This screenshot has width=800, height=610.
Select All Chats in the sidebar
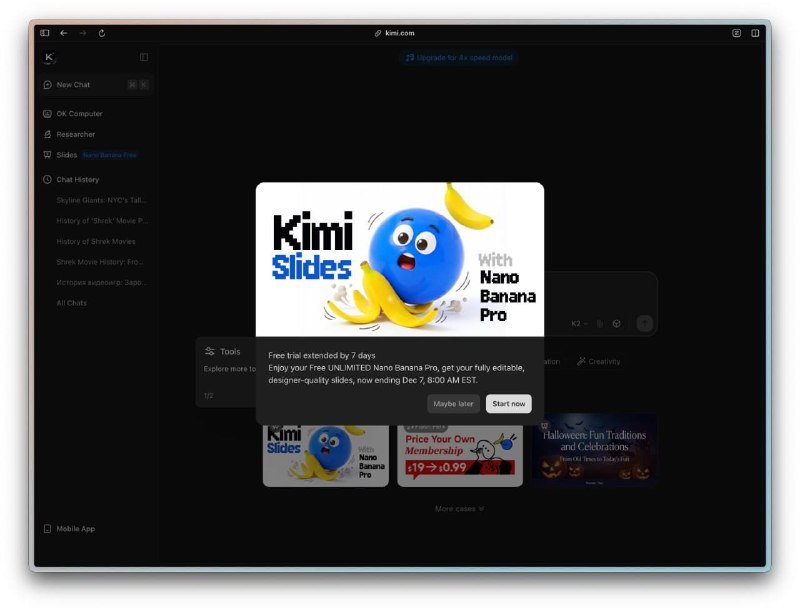click(x=70, y=303)
